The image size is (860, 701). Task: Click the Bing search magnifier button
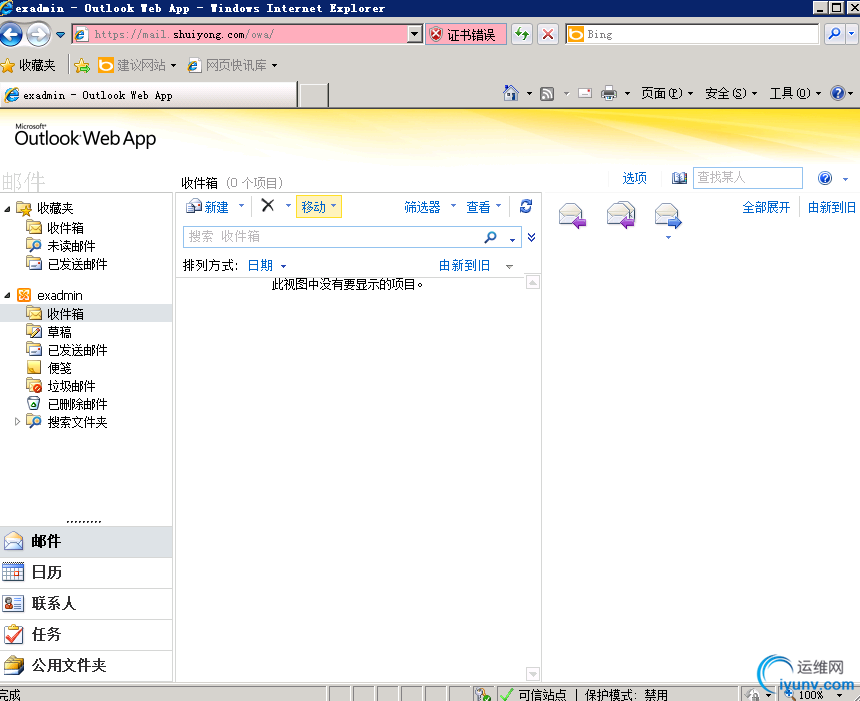tap(834, 34)
